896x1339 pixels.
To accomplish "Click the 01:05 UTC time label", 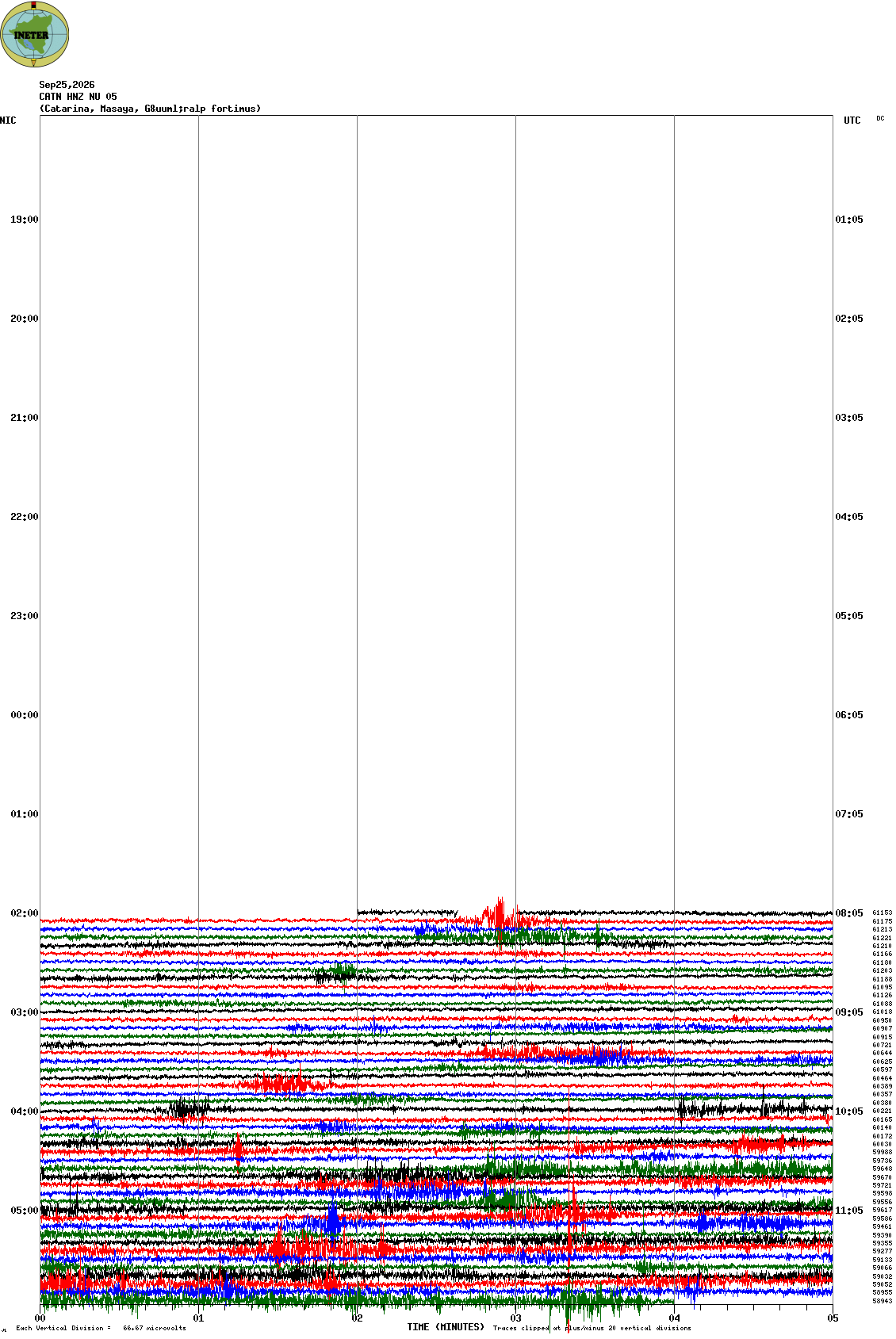I will point(849,220).
